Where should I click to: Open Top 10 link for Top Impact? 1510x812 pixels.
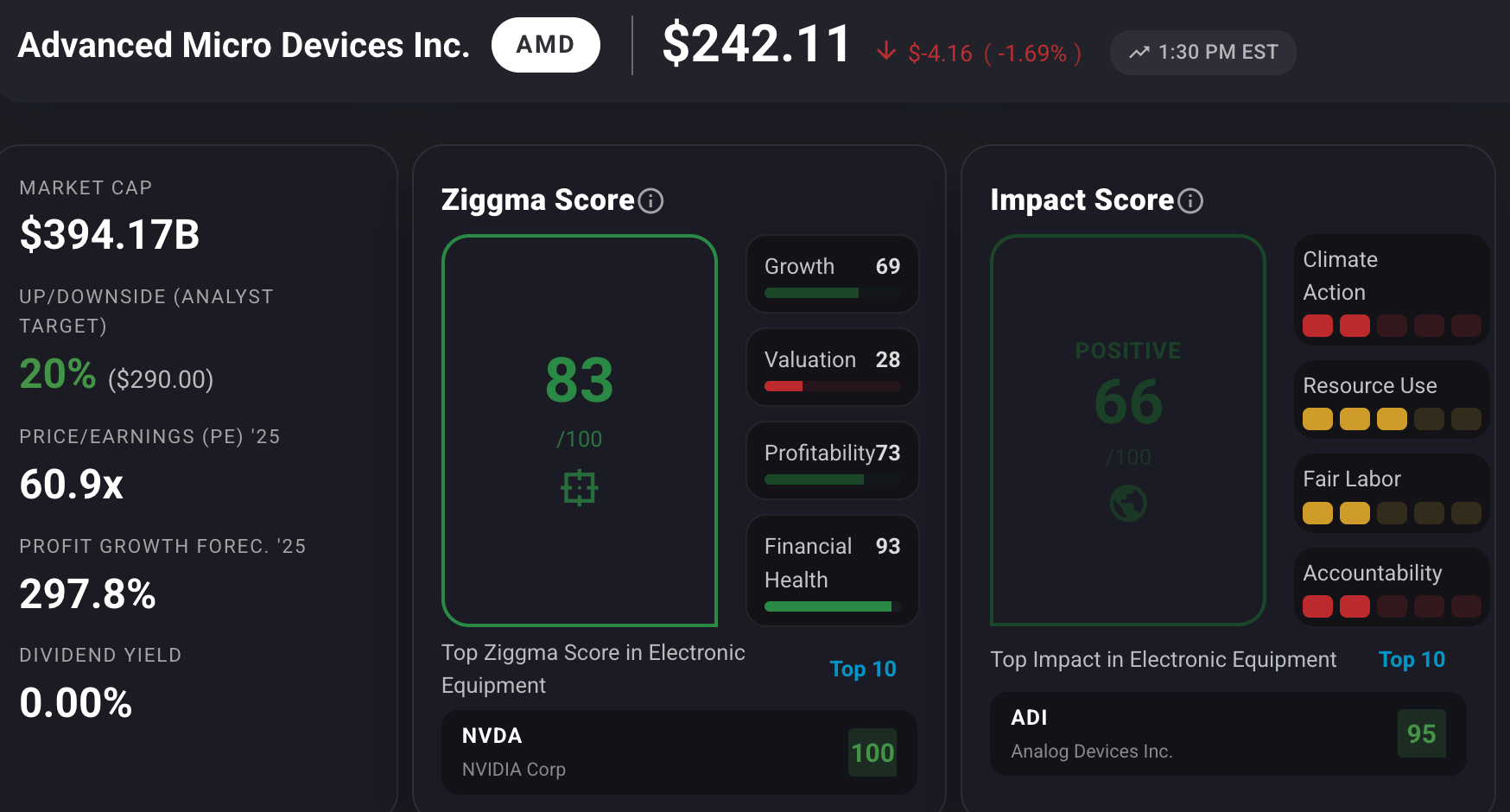1412,659
